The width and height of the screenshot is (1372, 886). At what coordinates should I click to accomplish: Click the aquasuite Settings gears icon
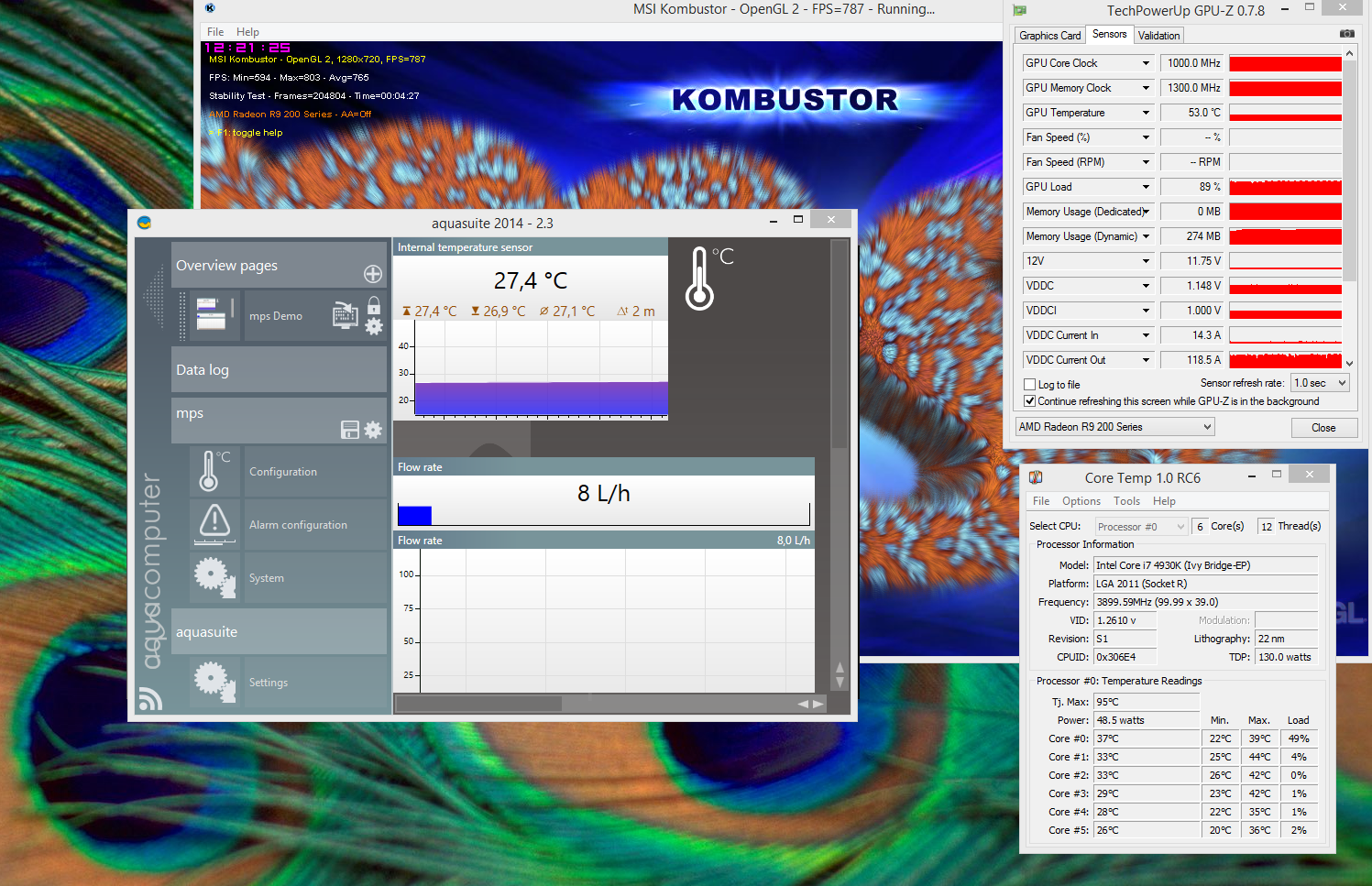(214, 682)
